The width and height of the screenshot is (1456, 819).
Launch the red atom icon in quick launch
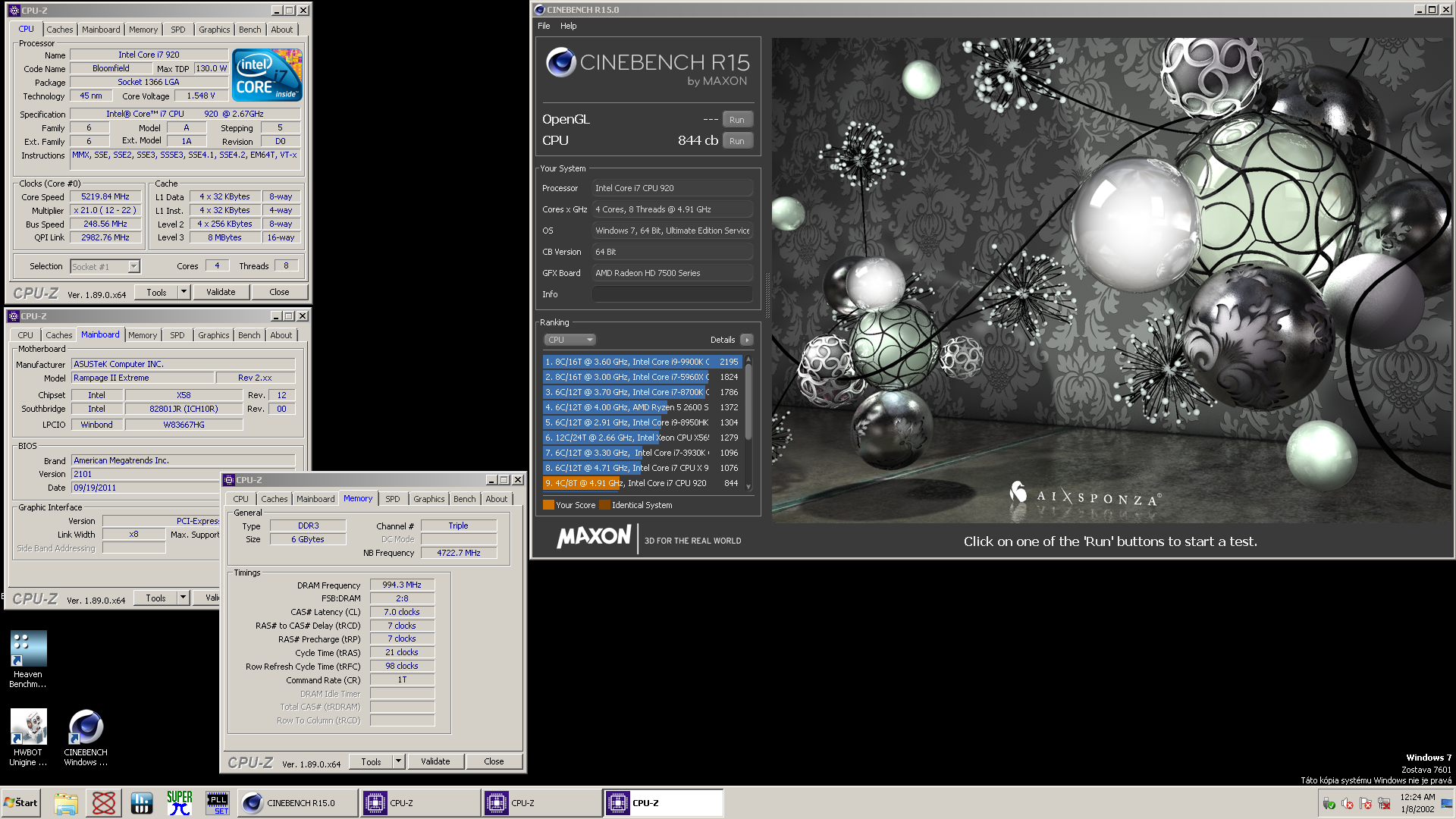pyautogui.click(x=104, y=803)
